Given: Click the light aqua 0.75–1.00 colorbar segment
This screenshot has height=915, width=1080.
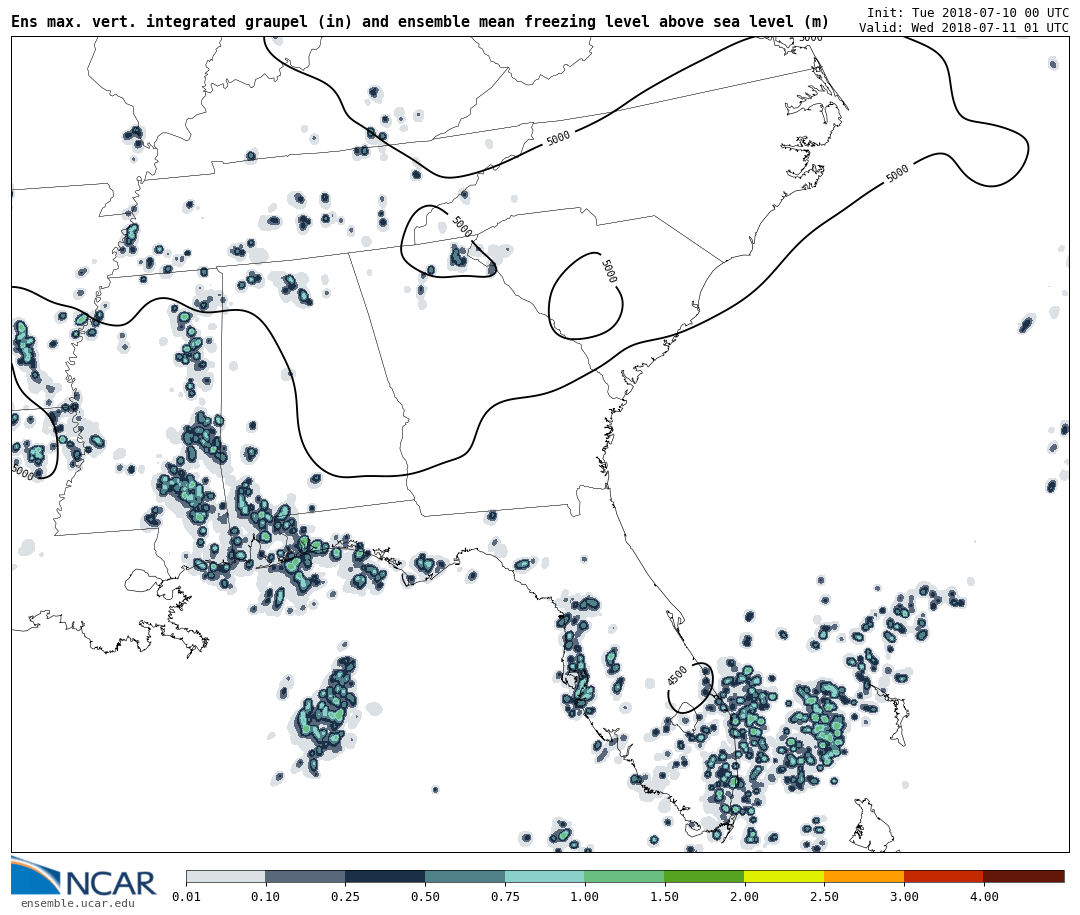Looking at the screenshot, I should click(545, 876).
